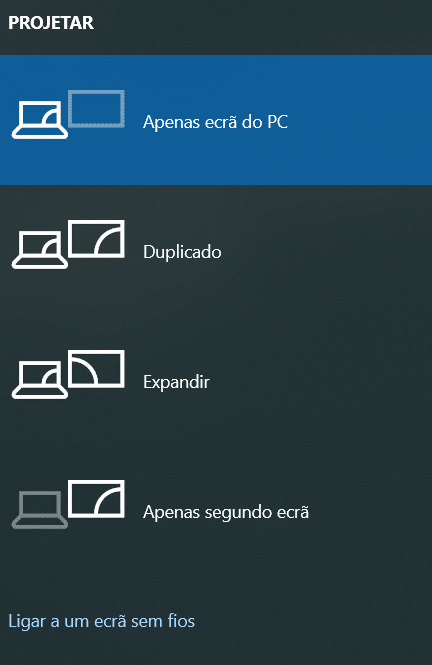Click the laptop icon beside Apenas ecrã do PC

pos(39,120)
